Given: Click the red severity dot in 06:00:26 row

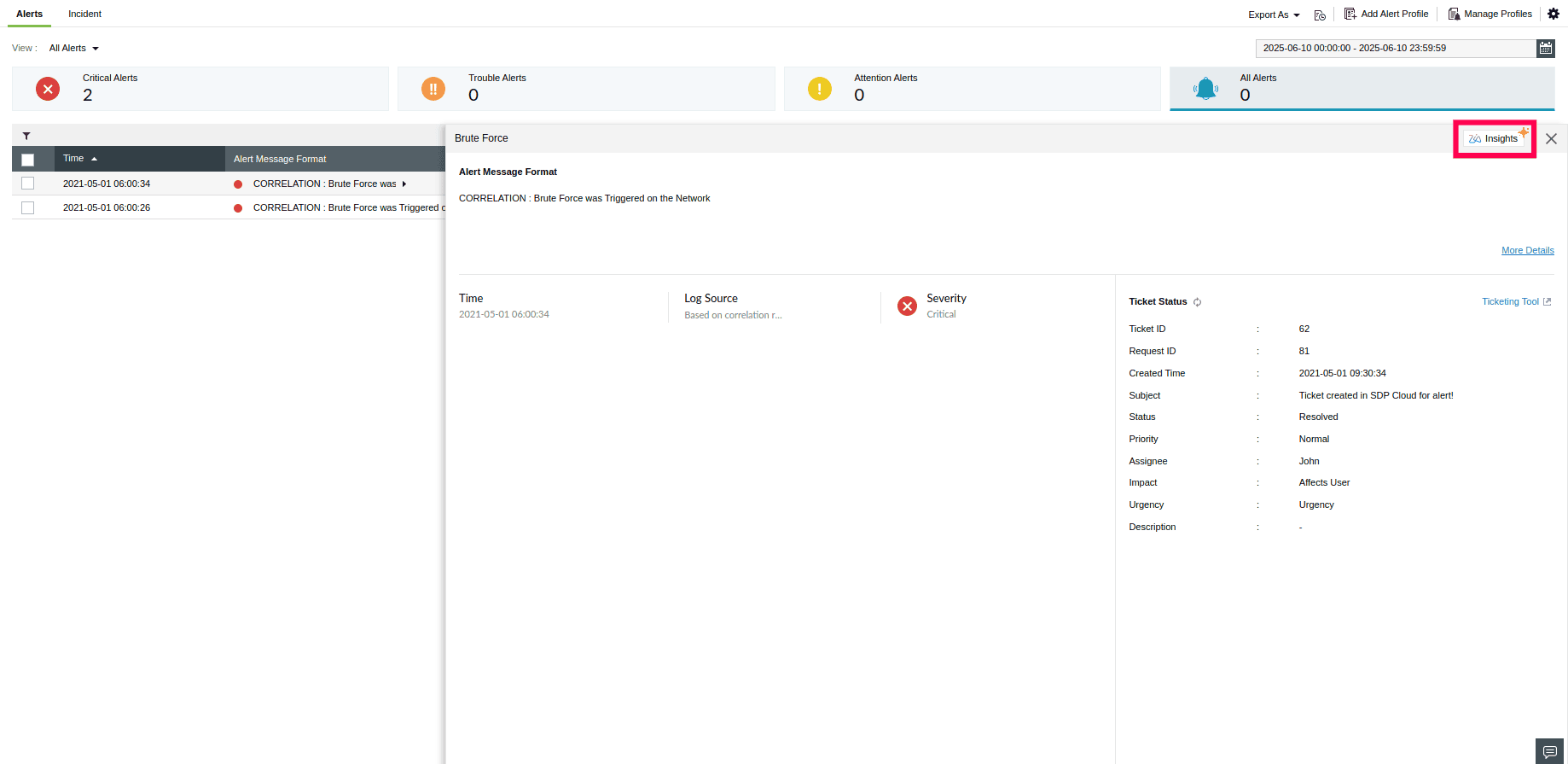Looking at the screenshot, I should click(x=238, y=208).
